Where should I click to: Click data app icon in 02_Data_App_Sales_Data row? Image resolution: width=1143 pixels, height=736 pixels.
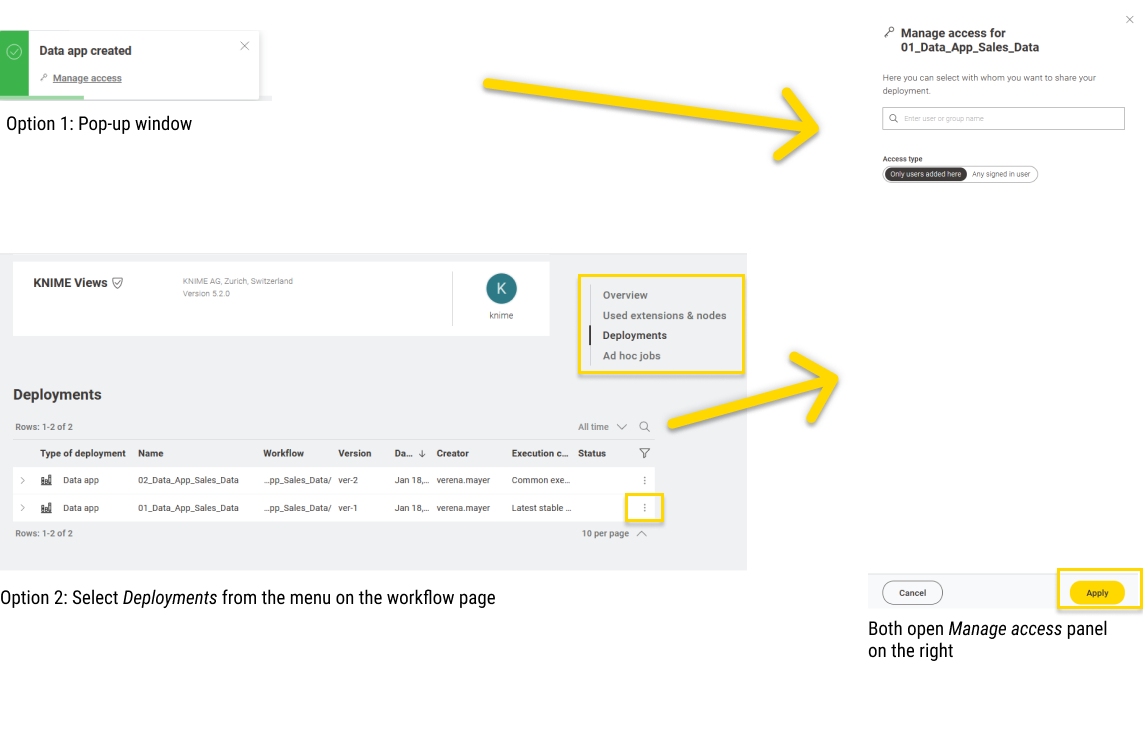(47, 481)
